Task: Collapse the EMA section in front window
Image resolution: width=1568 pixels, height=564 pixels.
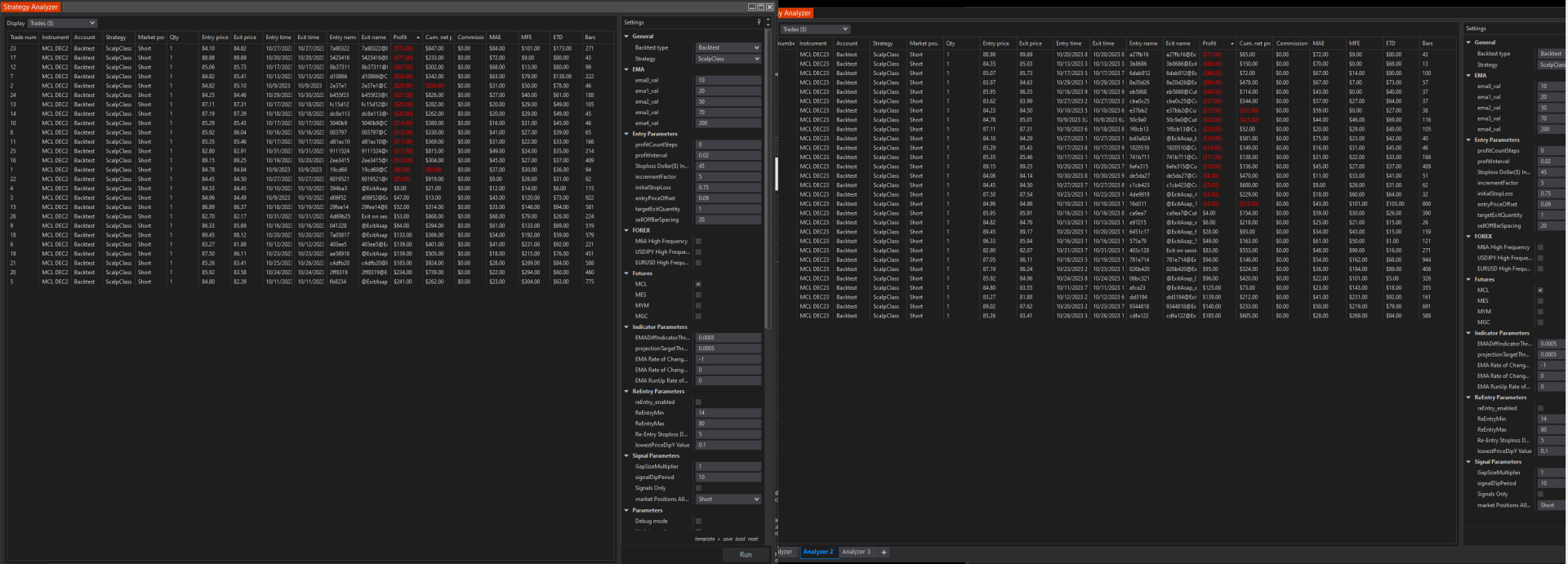Action: 627,69
